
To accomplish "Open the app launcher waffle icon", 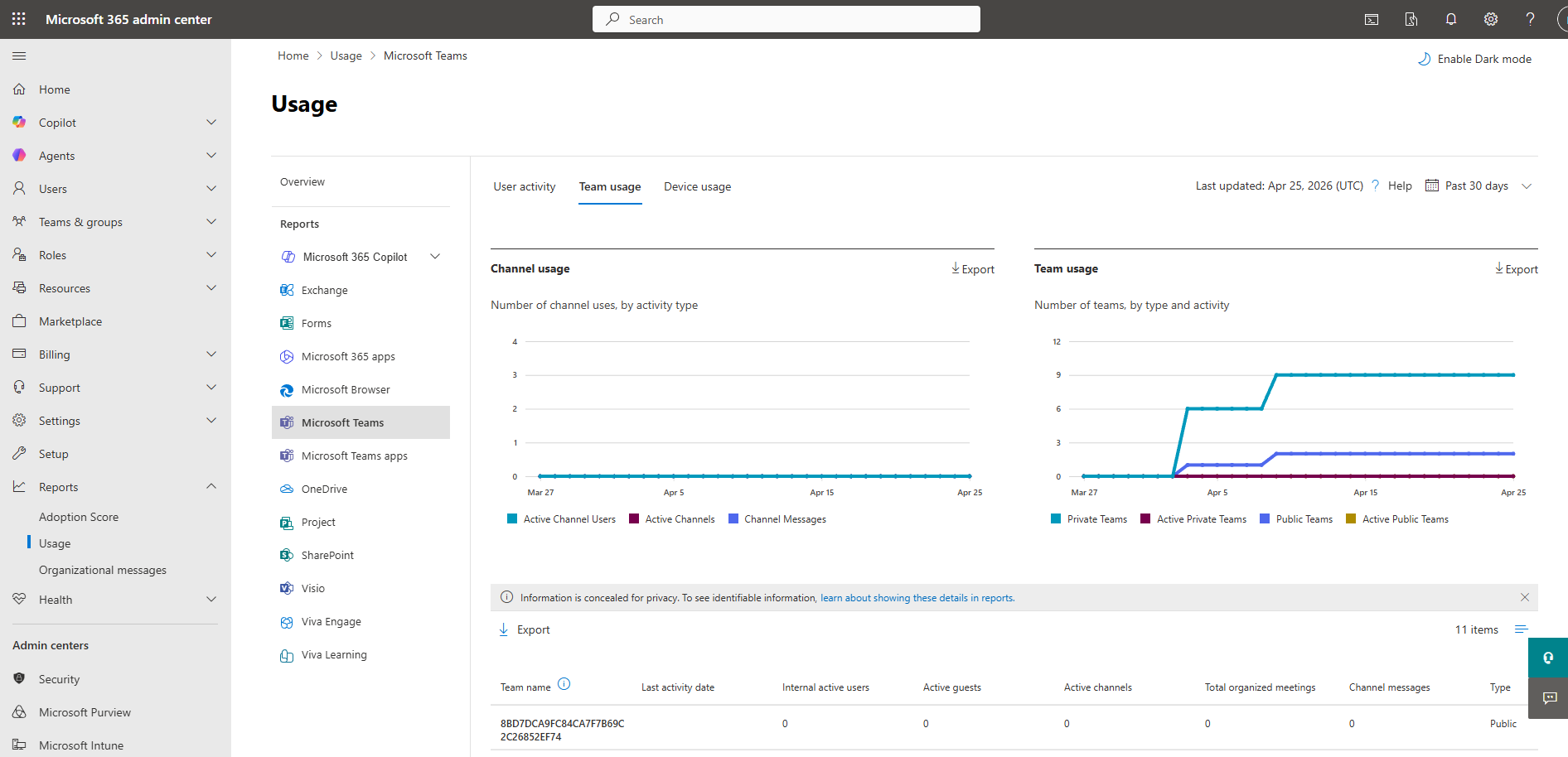I will click(19, 19).
